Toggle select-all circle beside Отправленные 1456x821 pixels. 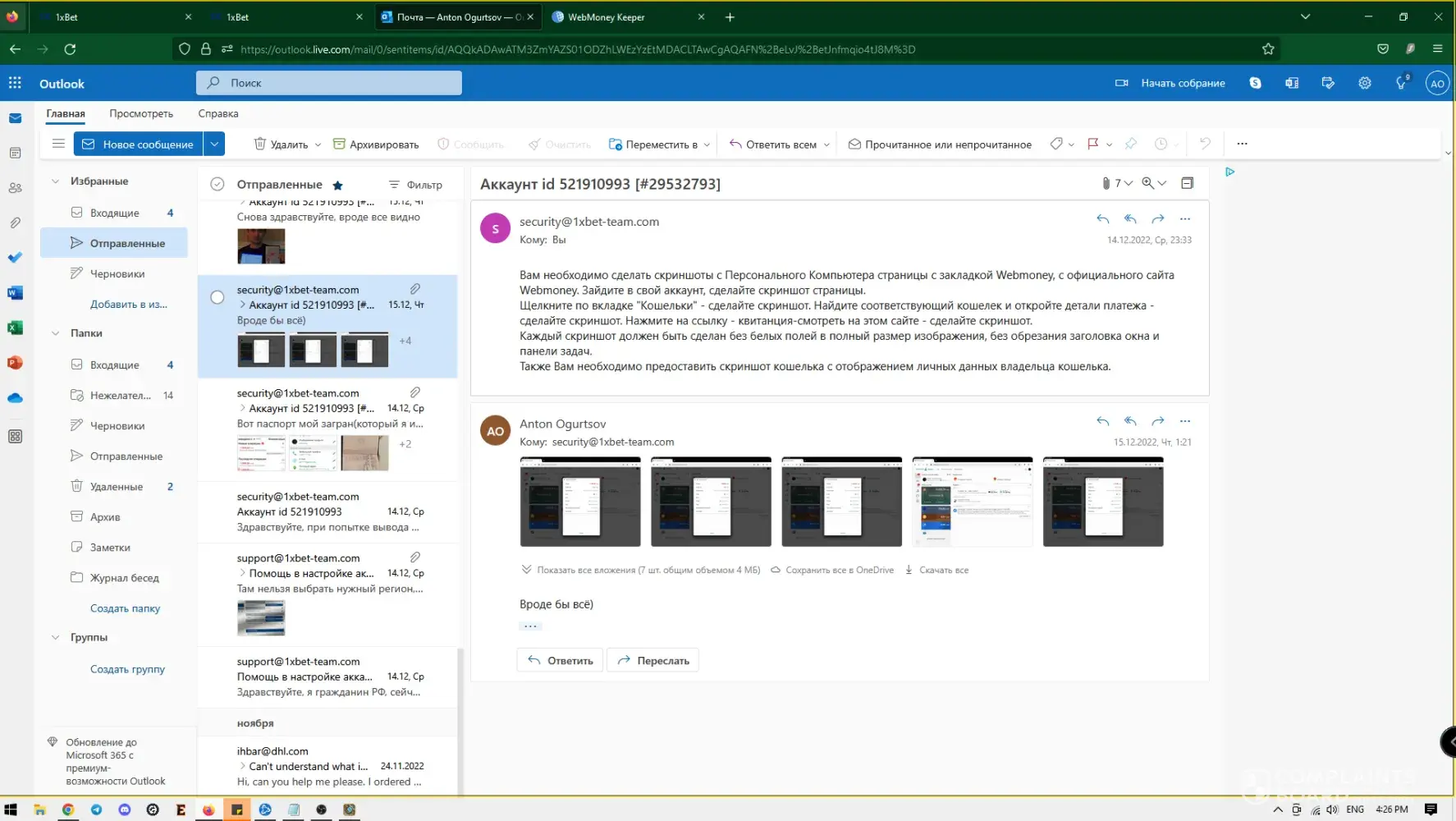(x=217, y=185)
